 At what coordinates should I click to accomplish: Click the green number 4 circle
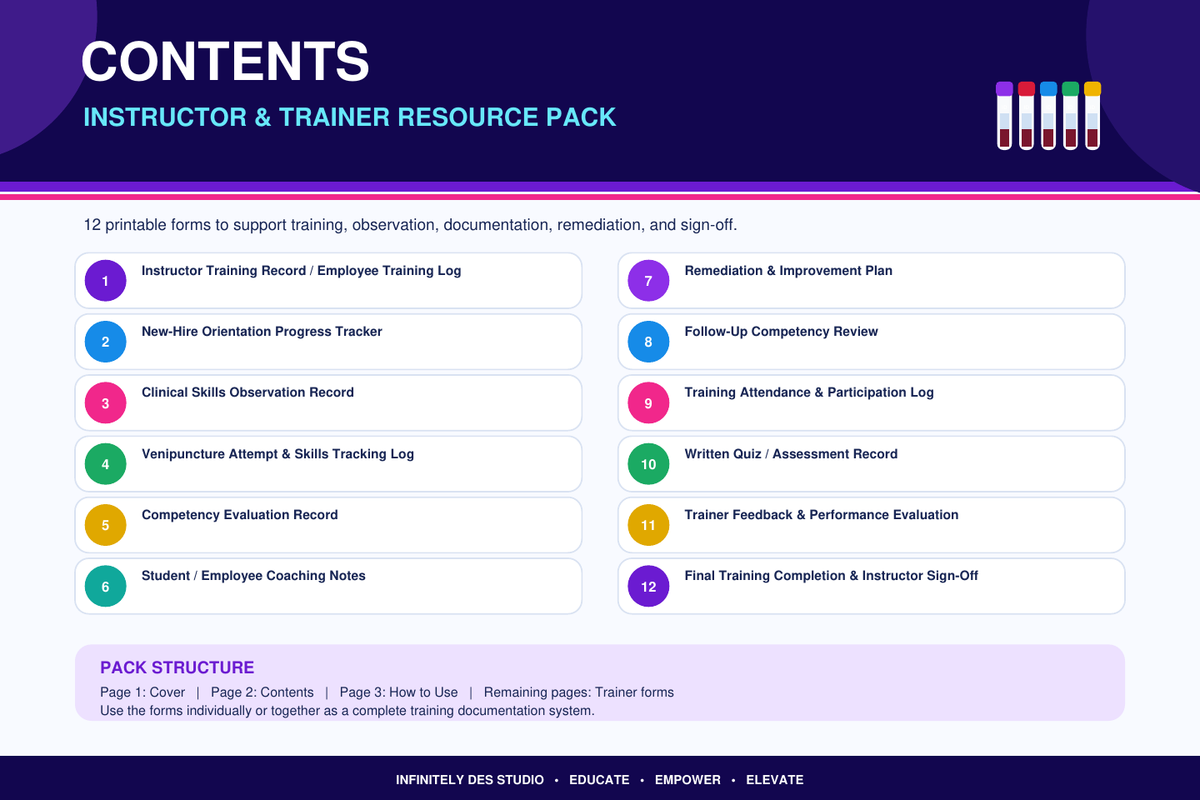tap(105, 464)
